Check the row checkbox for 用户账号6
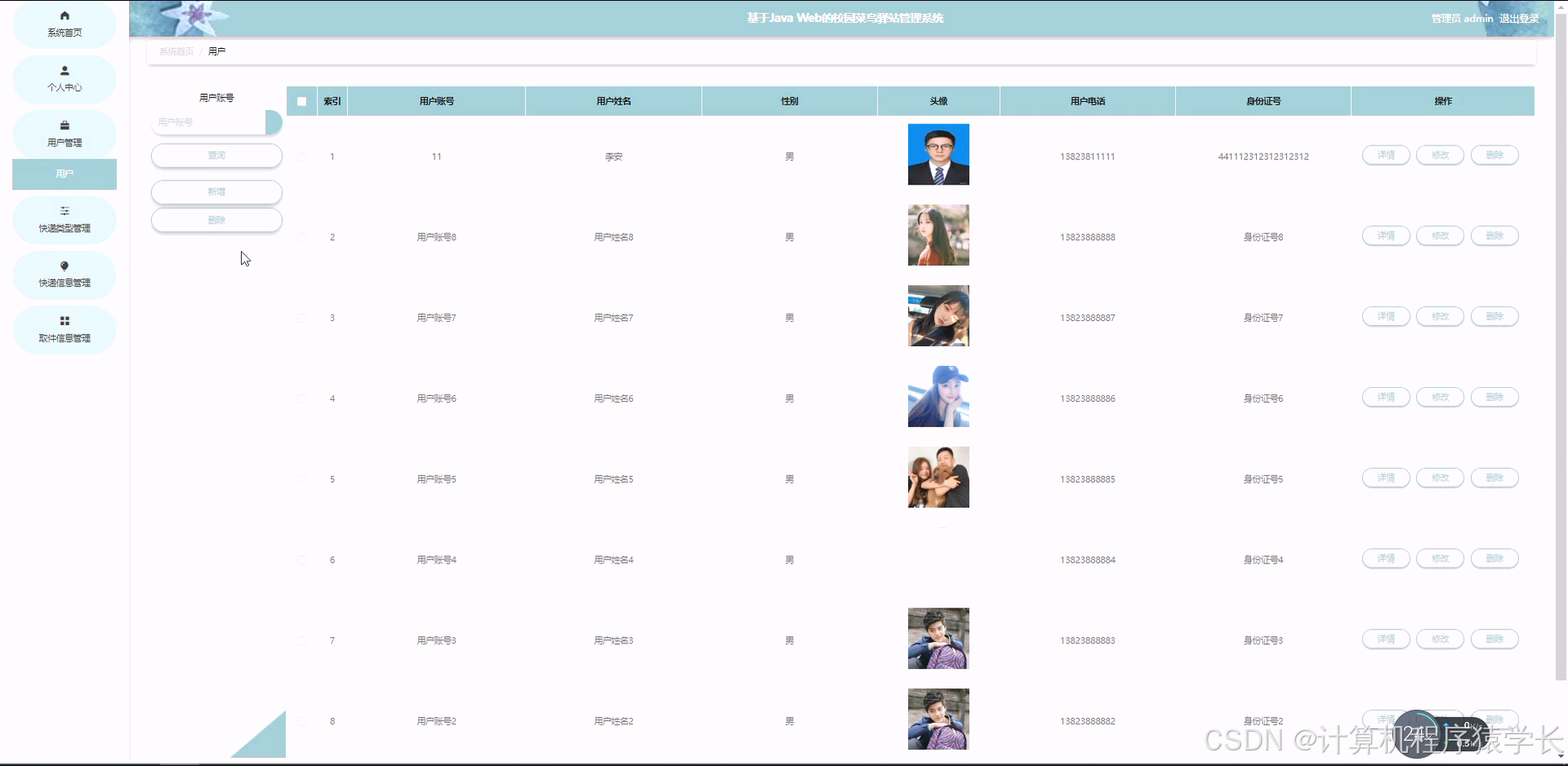This screenshot has height=766, width=1568. 301,399
